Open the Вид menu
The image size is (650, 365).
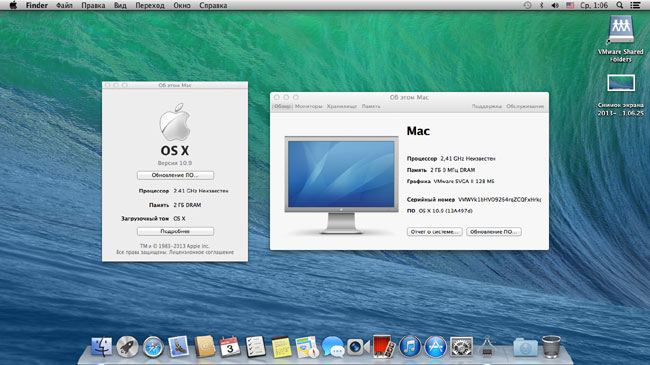click(120, 5)
